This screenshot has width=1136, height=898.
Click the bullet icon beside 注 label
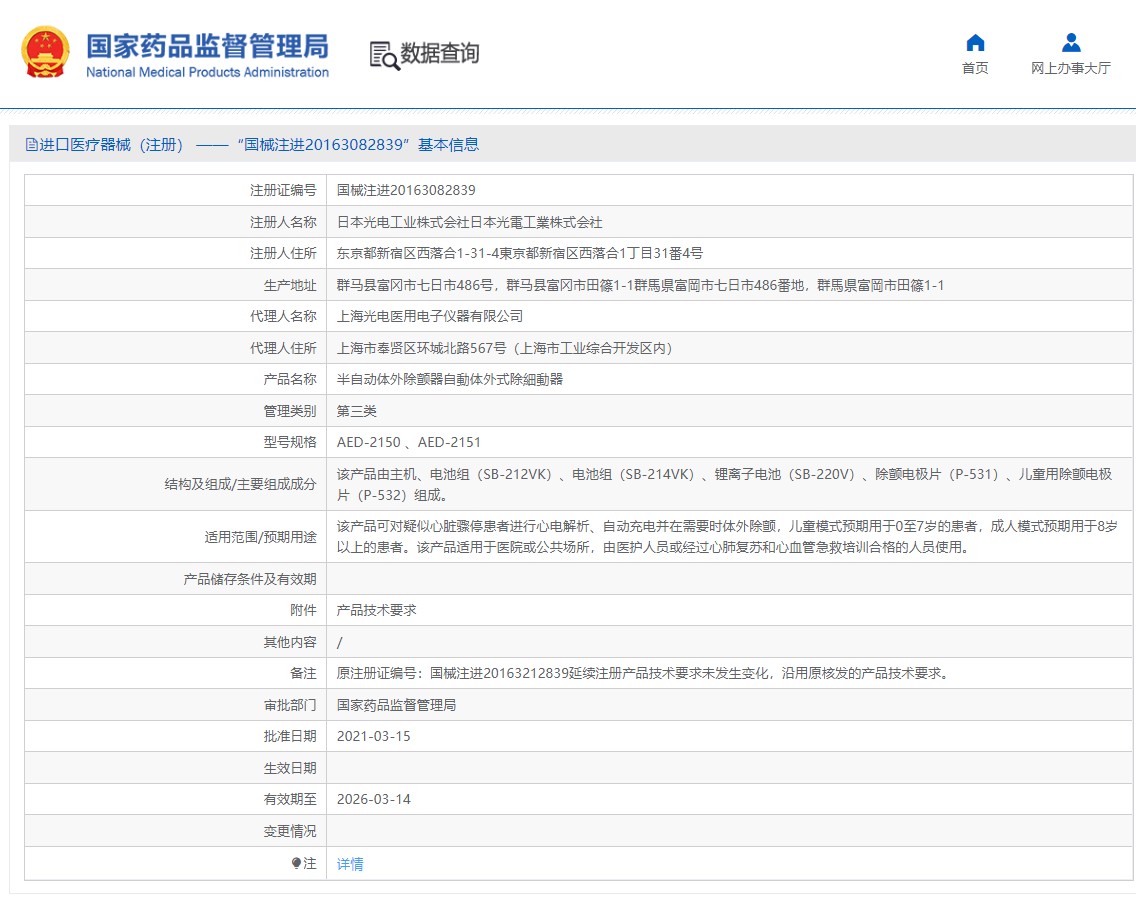point(296,863)
